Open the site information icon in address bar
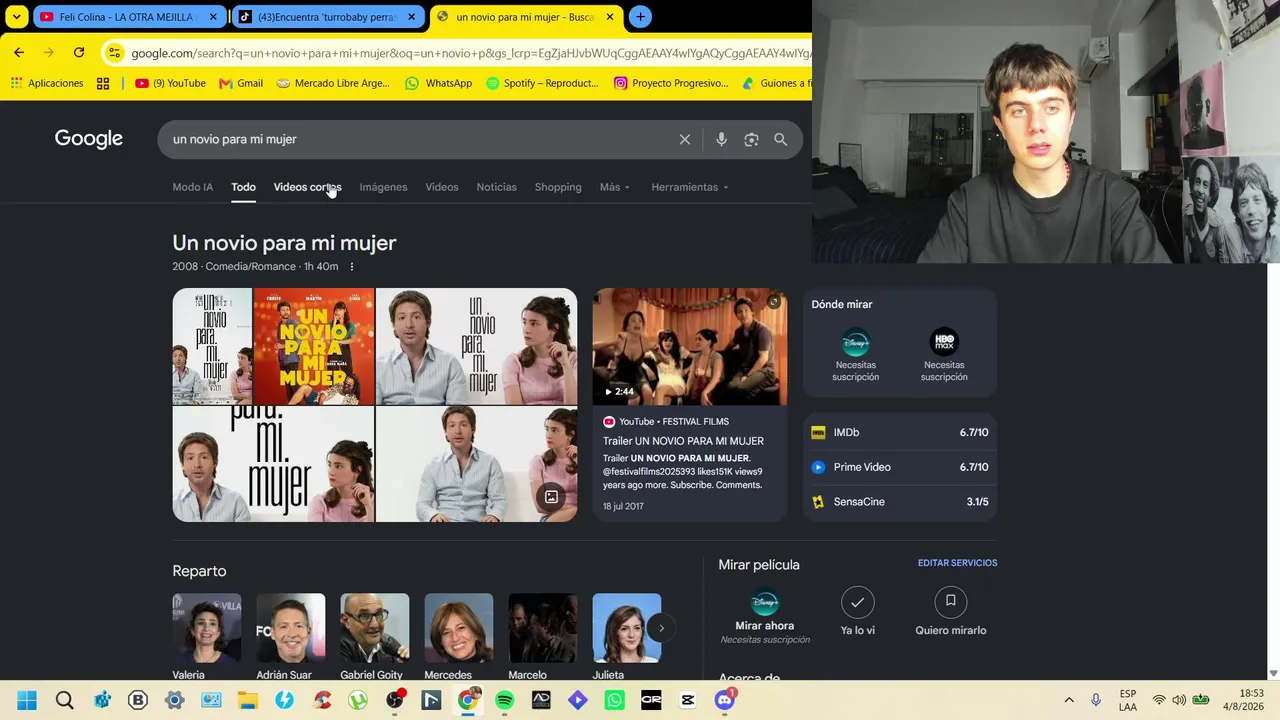The width and height of the screenshot is (1280, 720). (x=114, y=53)
